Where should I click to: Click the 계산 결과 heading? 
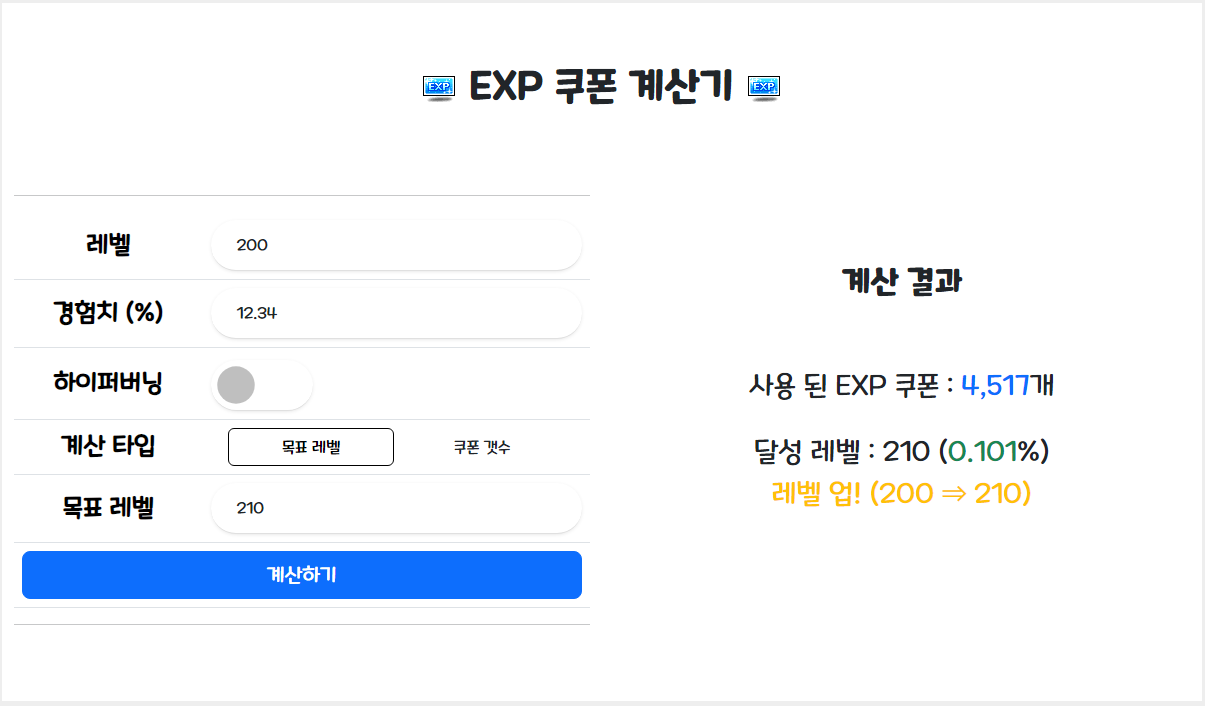[902, 282]
